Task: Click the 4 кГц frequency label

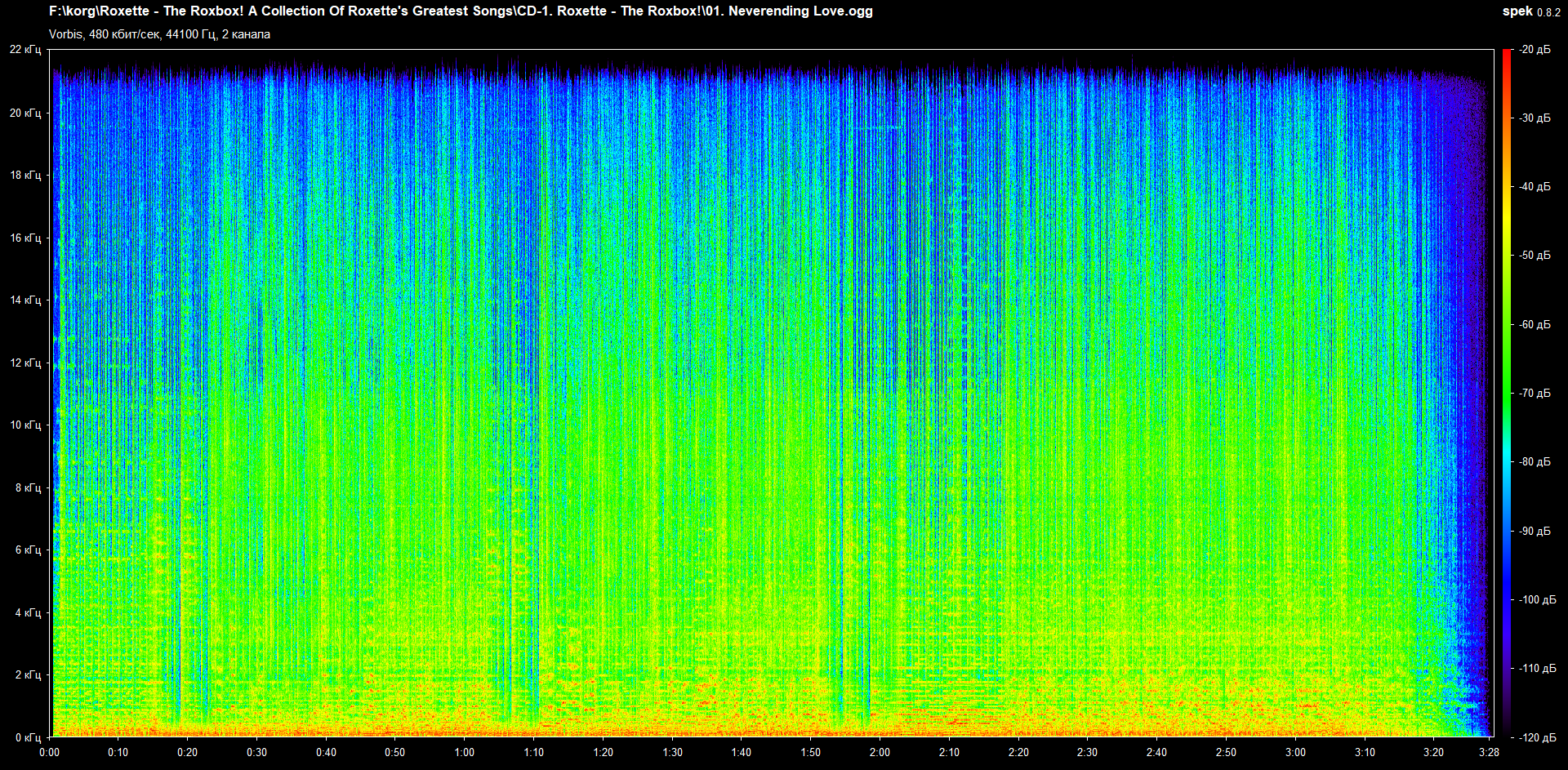Action: click(28, 612)
